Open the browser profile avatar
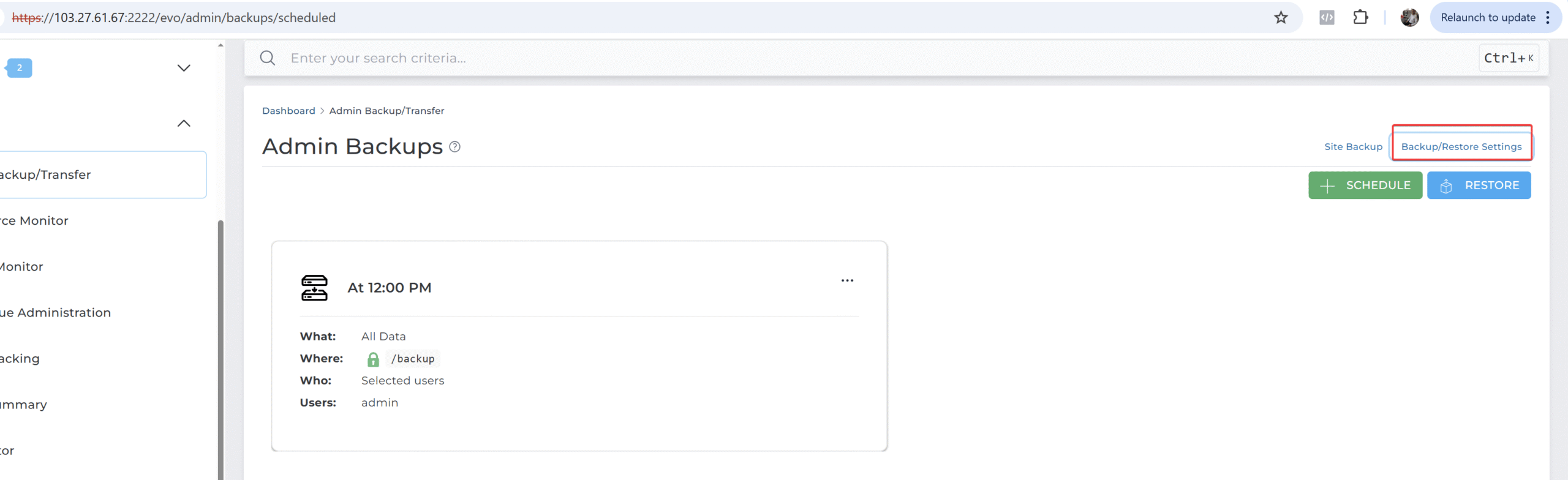 pyautogui.click(x=1409, y=18)
